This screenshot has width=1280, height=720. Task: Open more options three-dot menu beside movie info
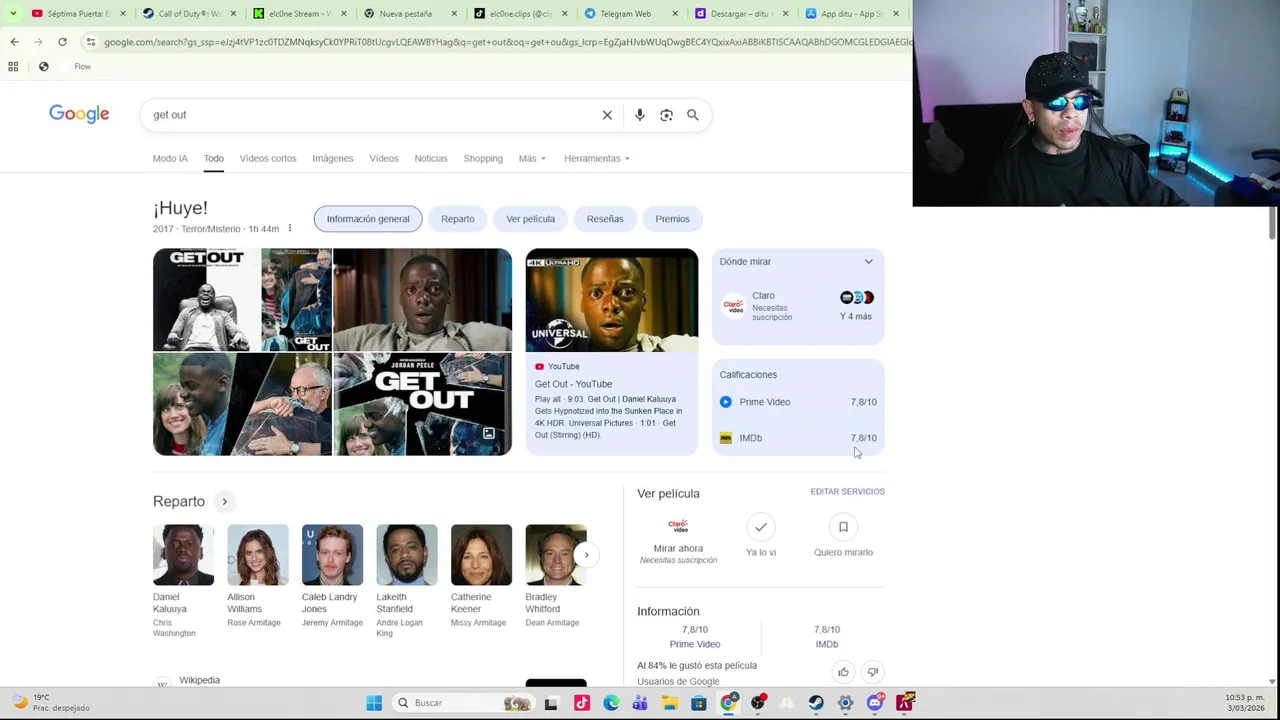tap(290, 229)
